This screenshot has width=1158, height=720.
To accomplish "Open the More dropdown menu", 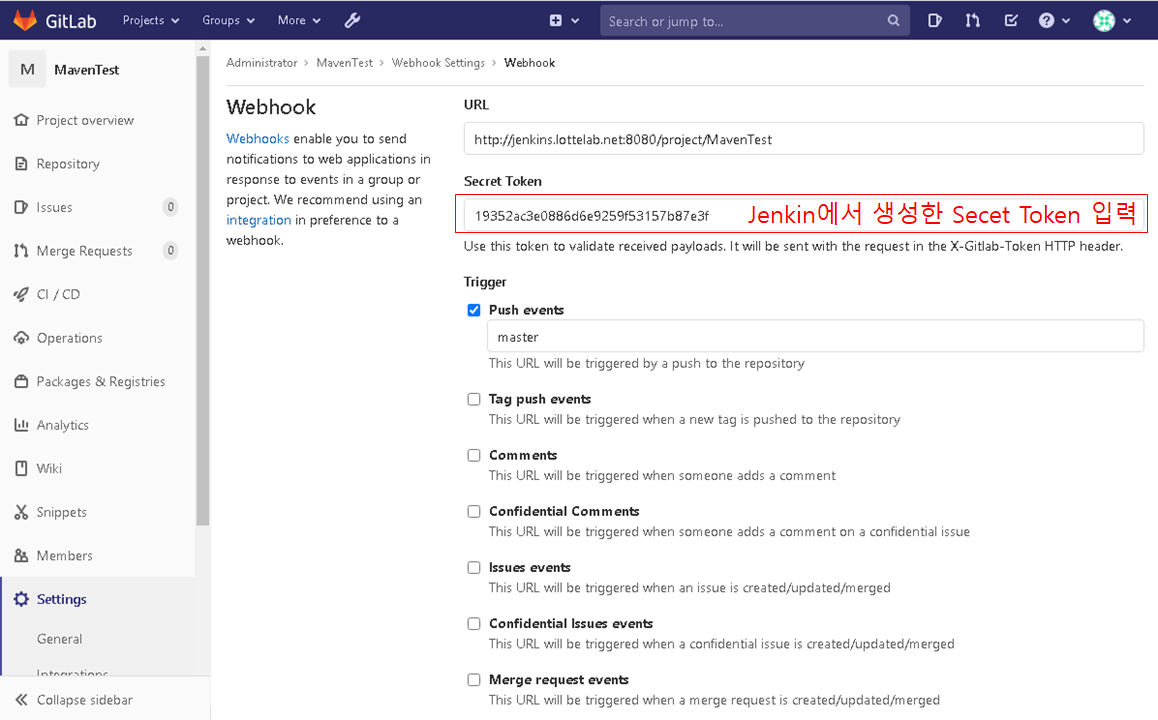I will [x=299, y=21].
